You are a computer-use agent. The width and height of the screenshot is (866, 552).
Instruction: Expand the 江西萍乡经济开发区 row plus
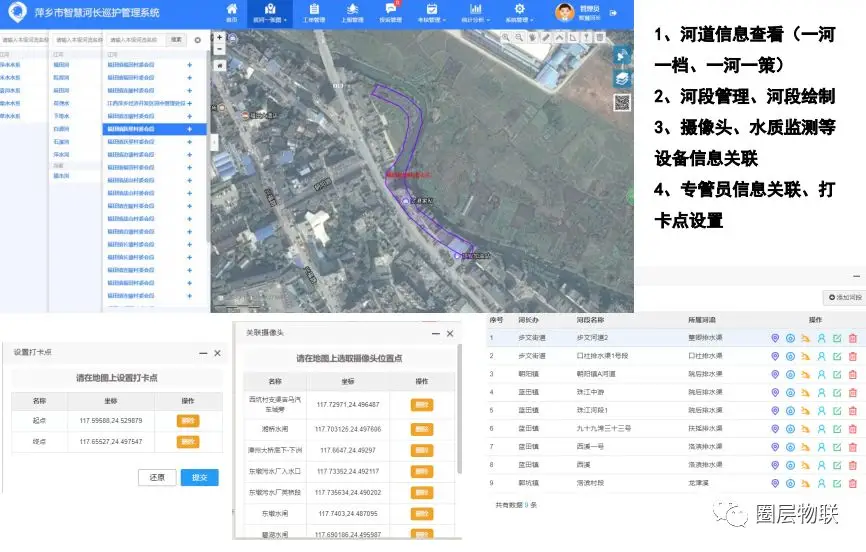(x=189, y=103)
